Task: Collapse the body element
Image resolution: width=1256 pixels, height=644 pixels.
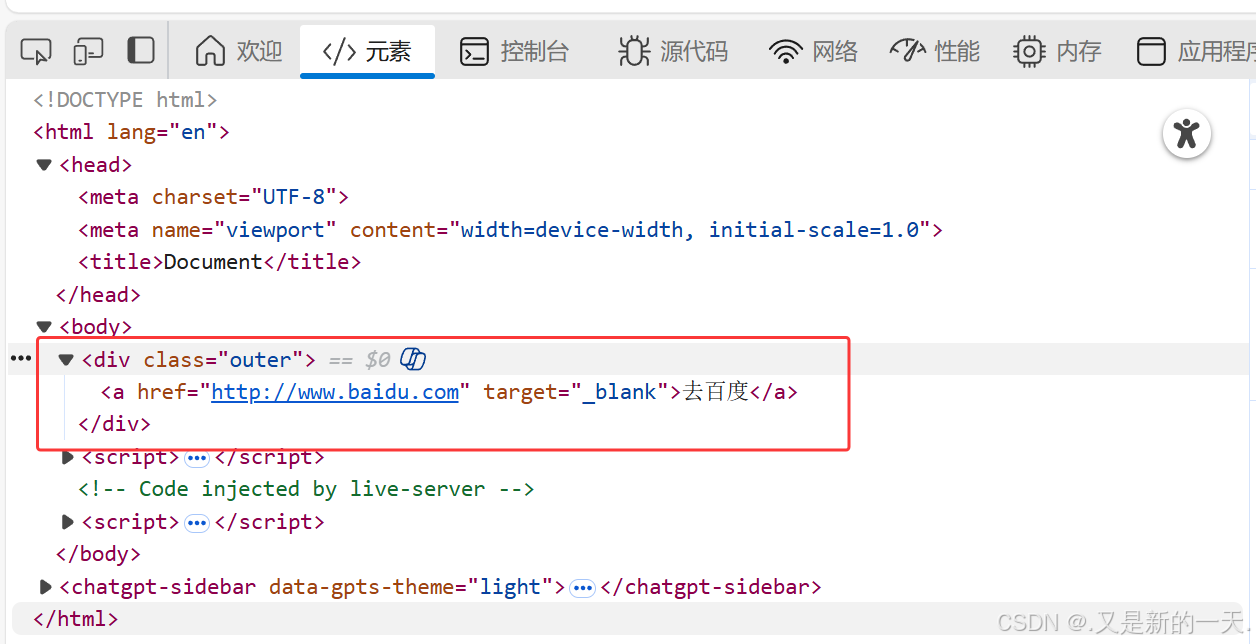Action: [44, 327]
